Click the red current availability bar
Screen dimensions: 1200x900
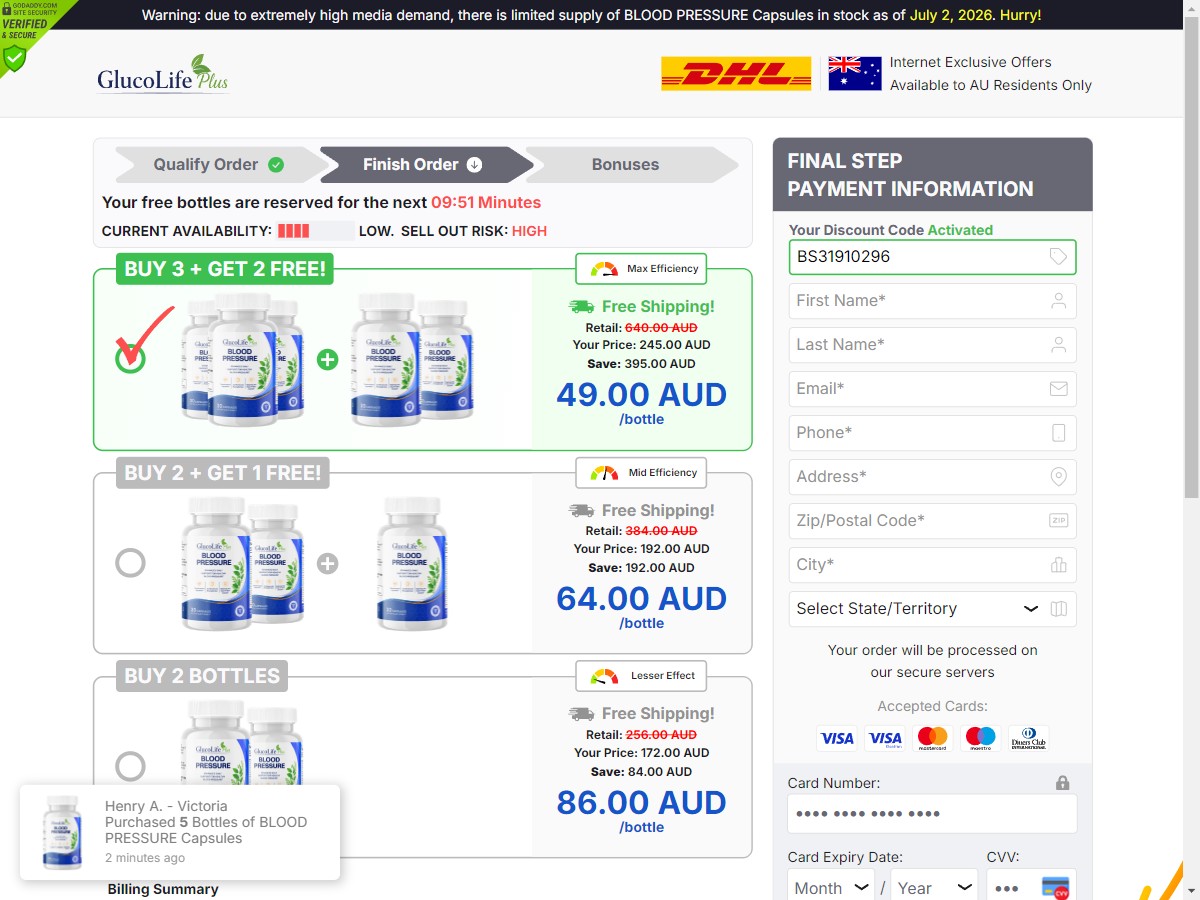(294, 231)
